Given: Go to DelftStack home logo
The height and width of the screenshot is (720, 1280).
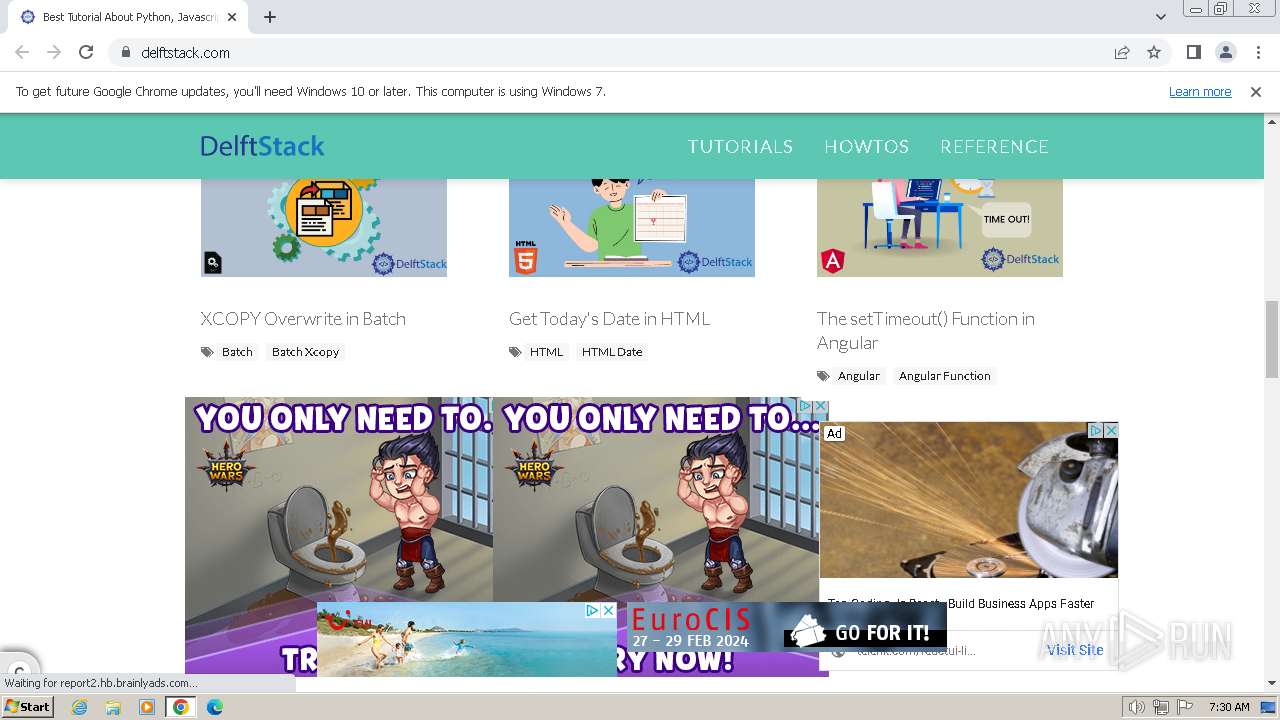Looking at the screenshot, I should click(x=262, y=146).
